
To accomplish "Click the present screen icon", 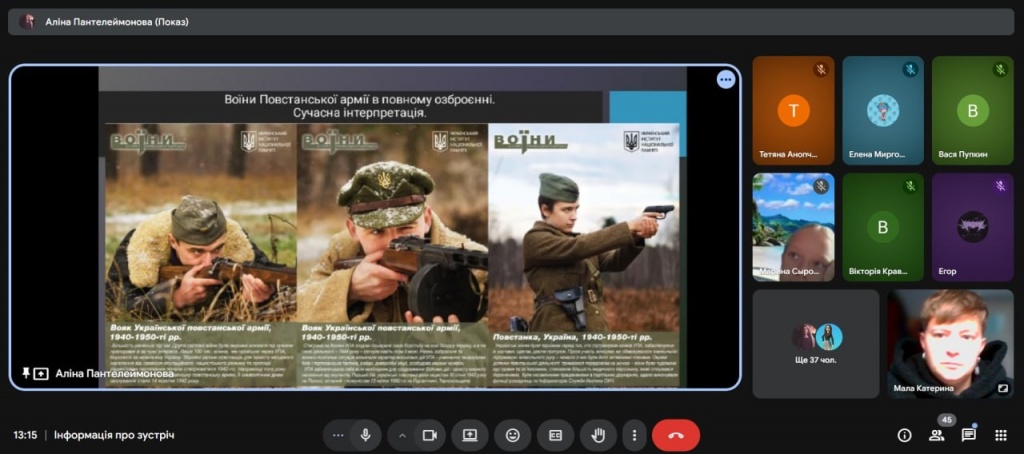I will pyautogui.click(x=470, y=435).
